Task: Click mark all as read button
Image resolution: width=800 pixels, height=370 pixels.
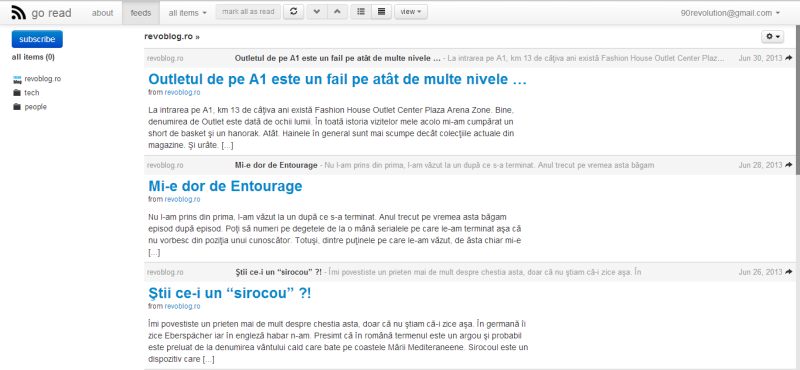Action: pos(248,12)
